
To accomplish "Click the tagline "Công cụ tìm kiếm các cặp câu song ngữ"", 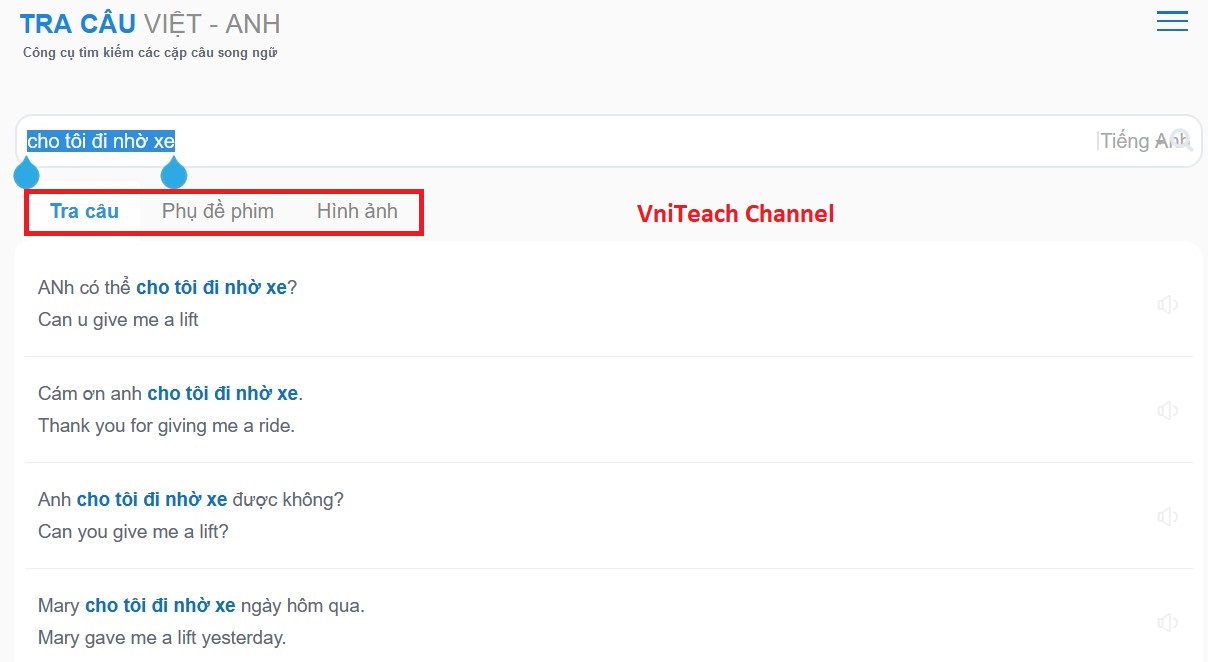I will 150,53.
